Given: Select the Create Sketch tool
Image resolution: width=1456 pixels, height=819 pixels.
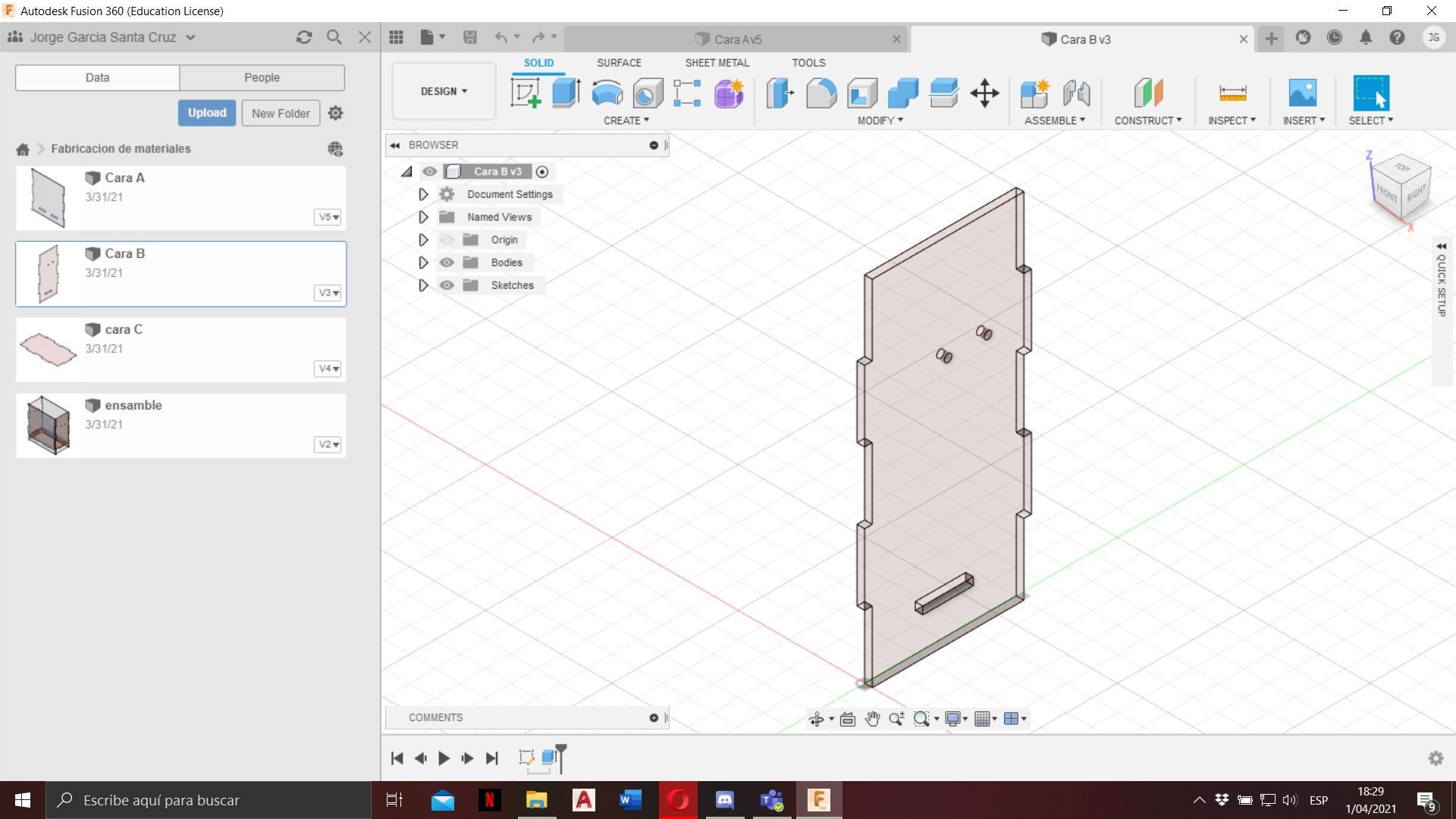Looking at the screenshot, I should coord(526,93).
